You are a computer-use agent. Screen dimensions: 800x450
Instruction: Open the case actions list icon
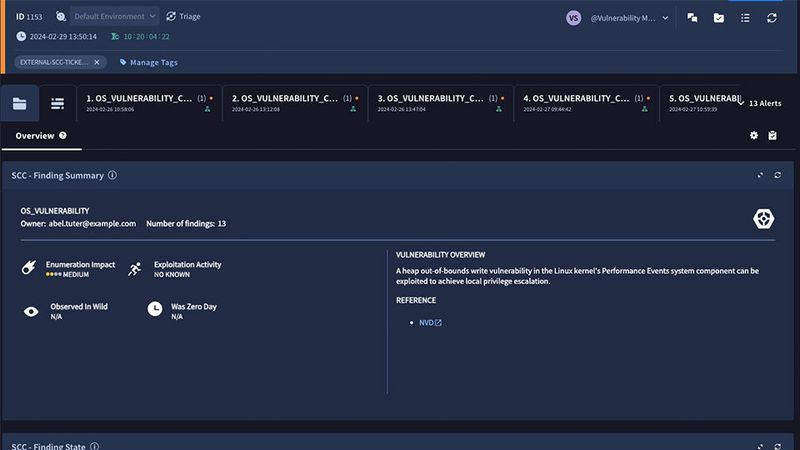point(745,18)
